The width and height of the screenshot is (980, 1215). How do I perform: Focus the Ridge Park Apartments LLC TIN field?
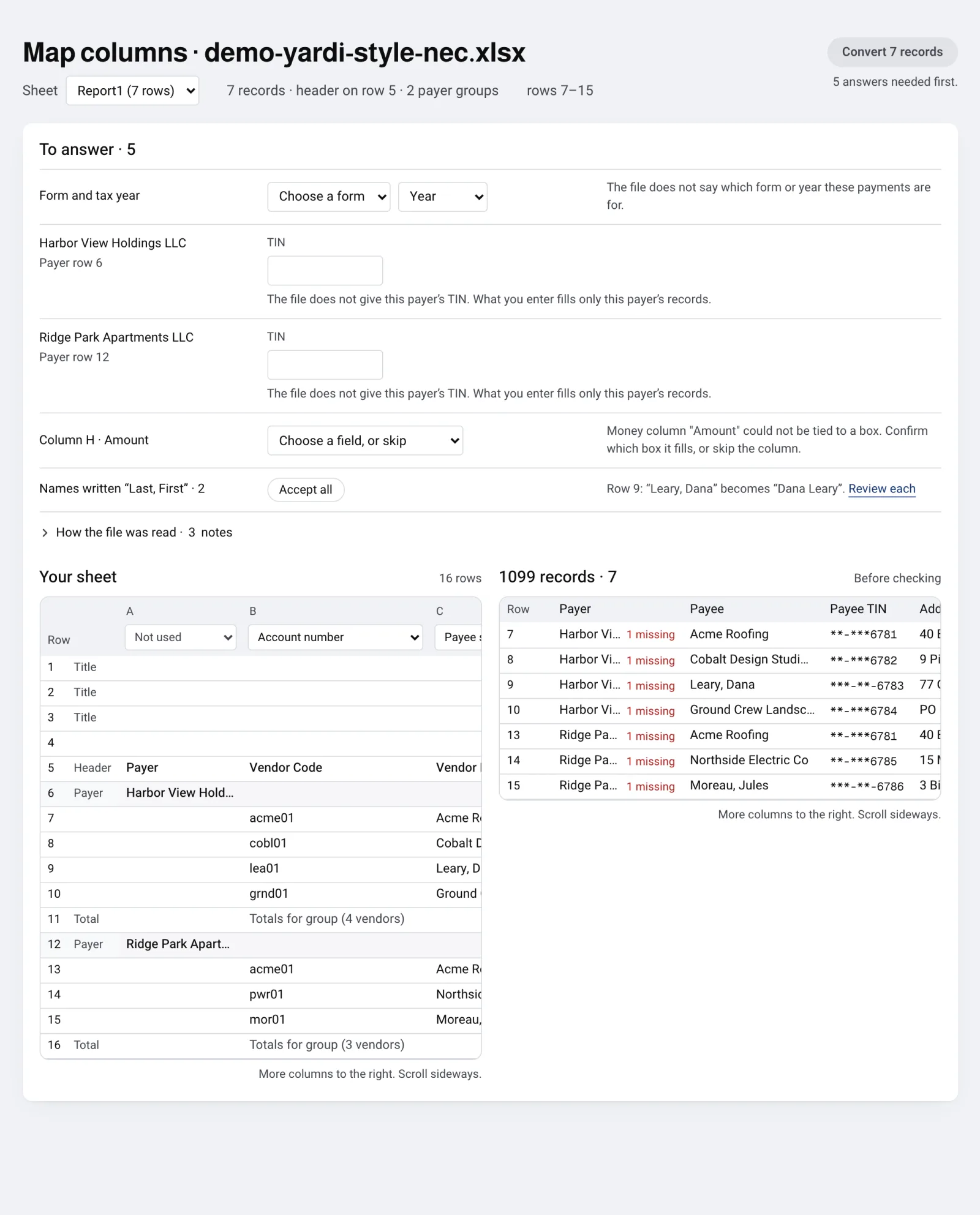point(325,364)
